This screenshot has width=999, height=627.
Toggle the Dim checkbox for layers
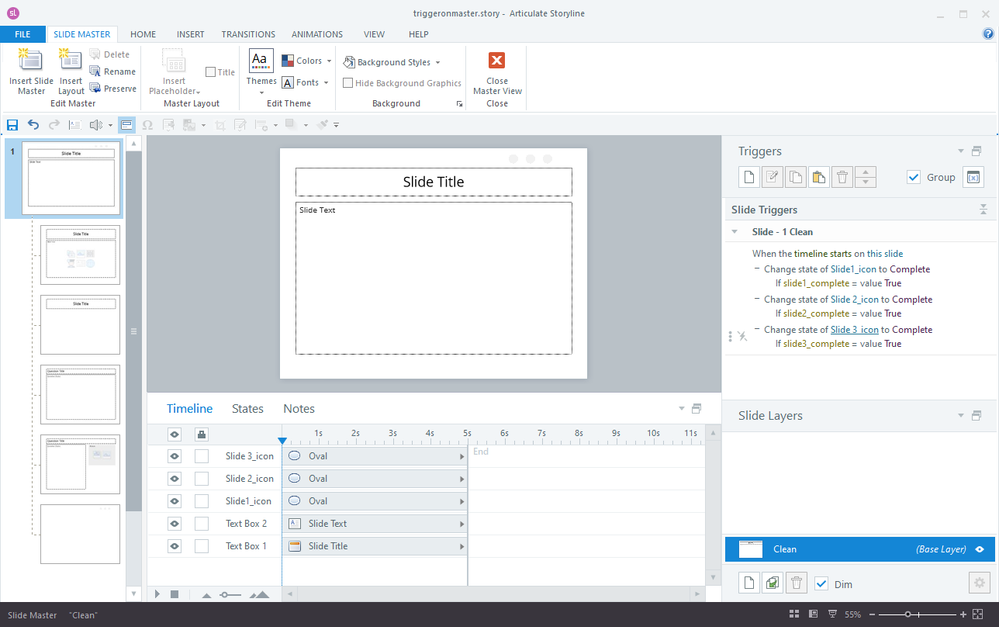tap(821, 584)
